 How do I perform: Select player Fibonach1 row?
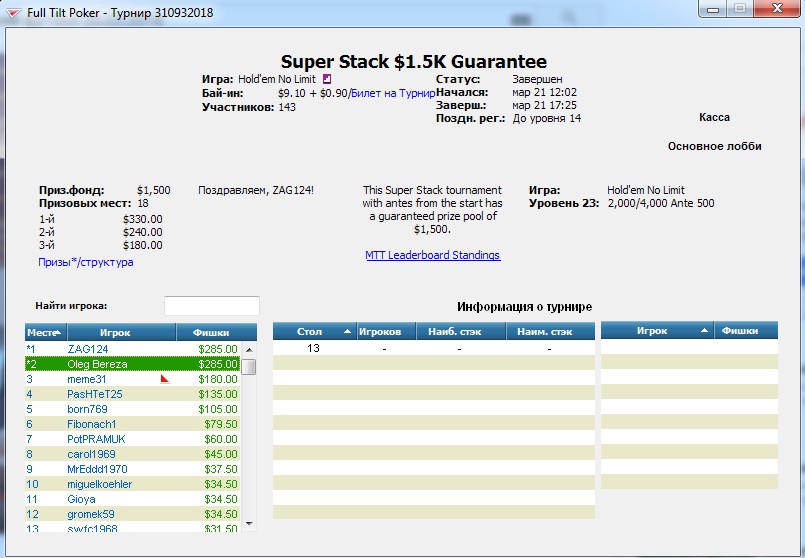click(x=132, y=424)
